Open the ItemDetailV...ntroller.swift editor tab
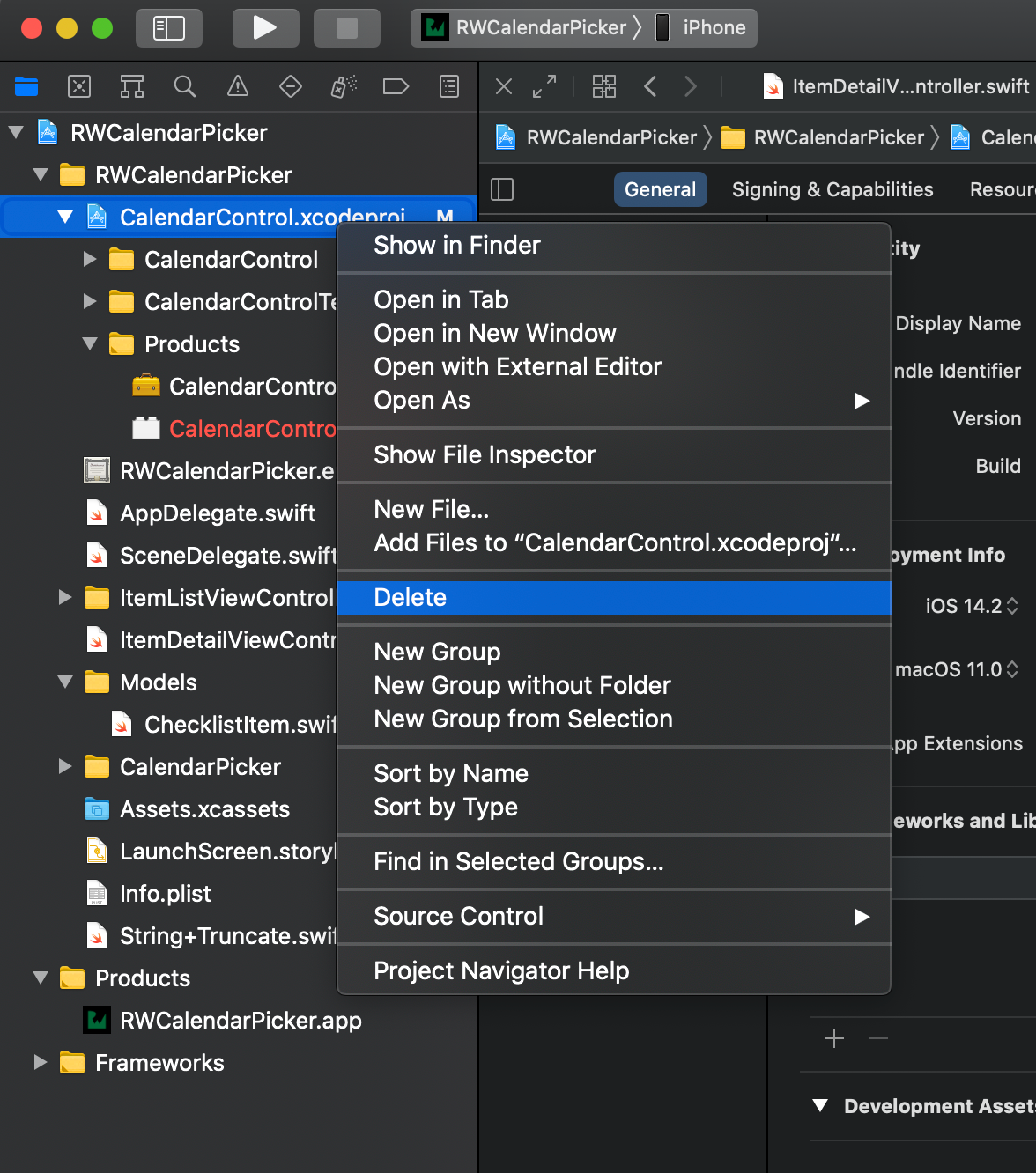1036x1173 pixels. click(895, 86)
